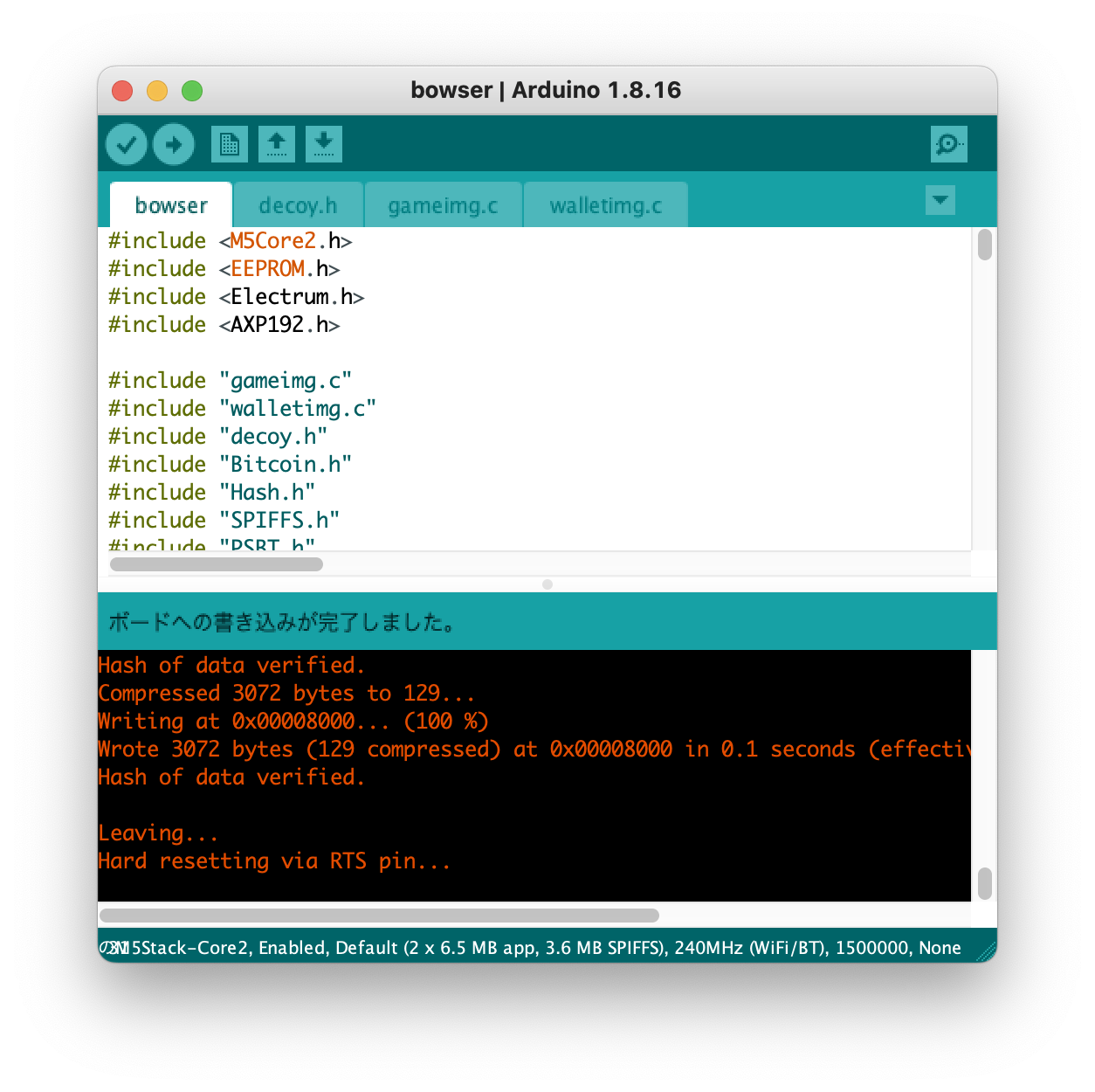1095x1092 pixels.
Task: Switch to the bowser tab
Action: point(171,205)
